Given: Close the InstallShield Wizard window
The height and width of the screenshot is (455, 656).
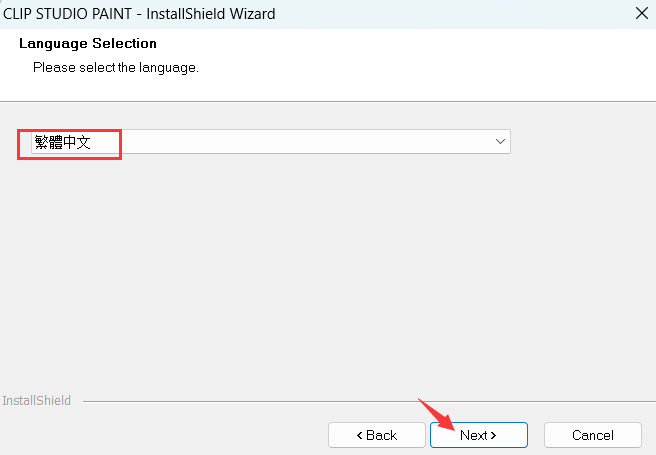Looking at the screenshot, I should [x=640, y=14].
